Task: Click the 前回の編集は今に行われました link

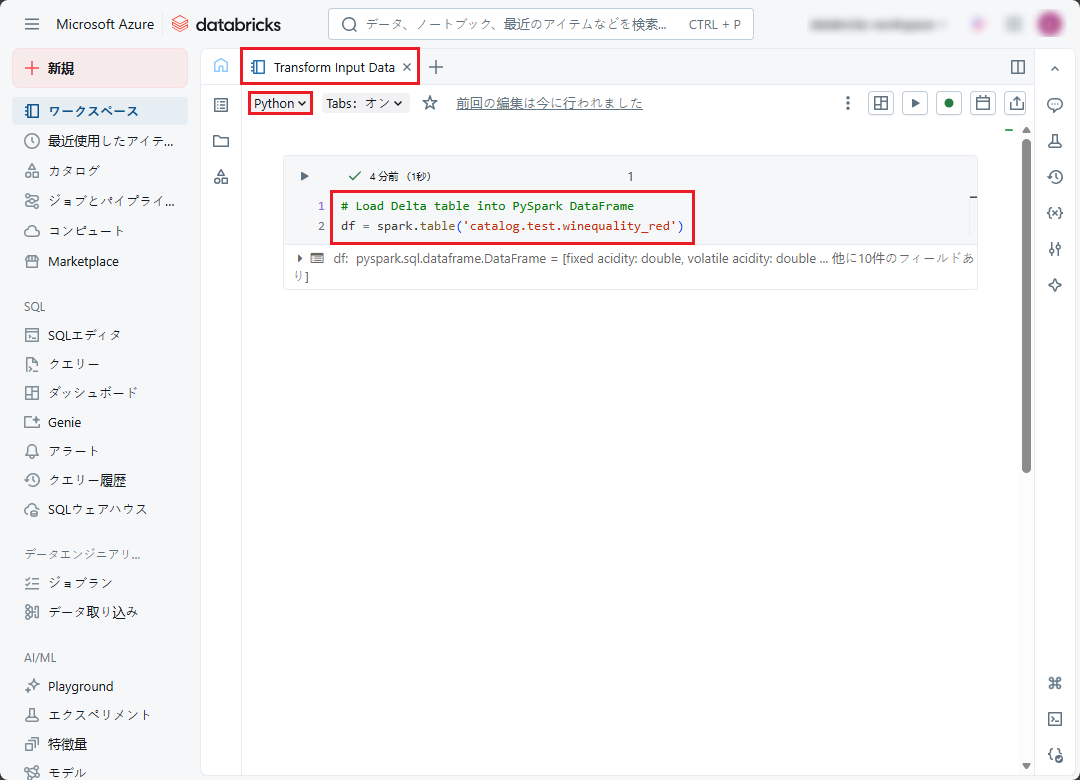Action: point(549,103)
